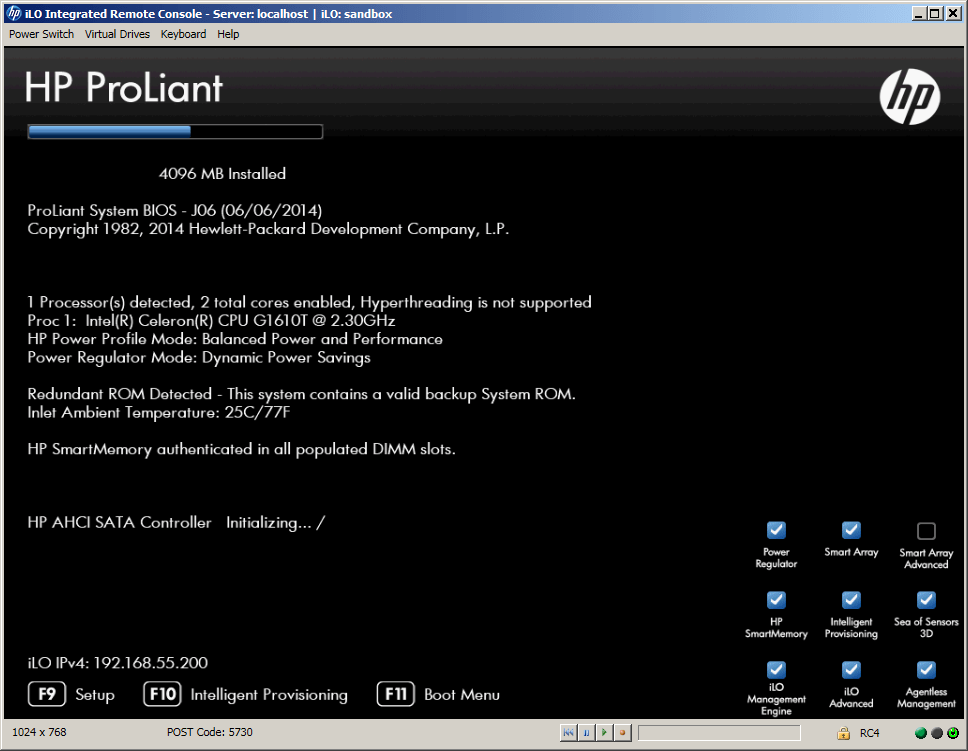Click the iLO IPv4: 192.168.55.200 text
968x751 pixels.
point(117,663)
